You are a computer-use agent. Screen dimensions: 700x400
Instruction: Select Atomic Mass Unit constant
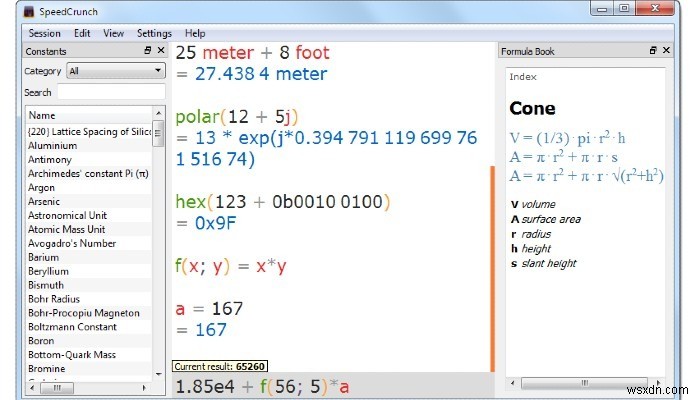click(89, 229)
